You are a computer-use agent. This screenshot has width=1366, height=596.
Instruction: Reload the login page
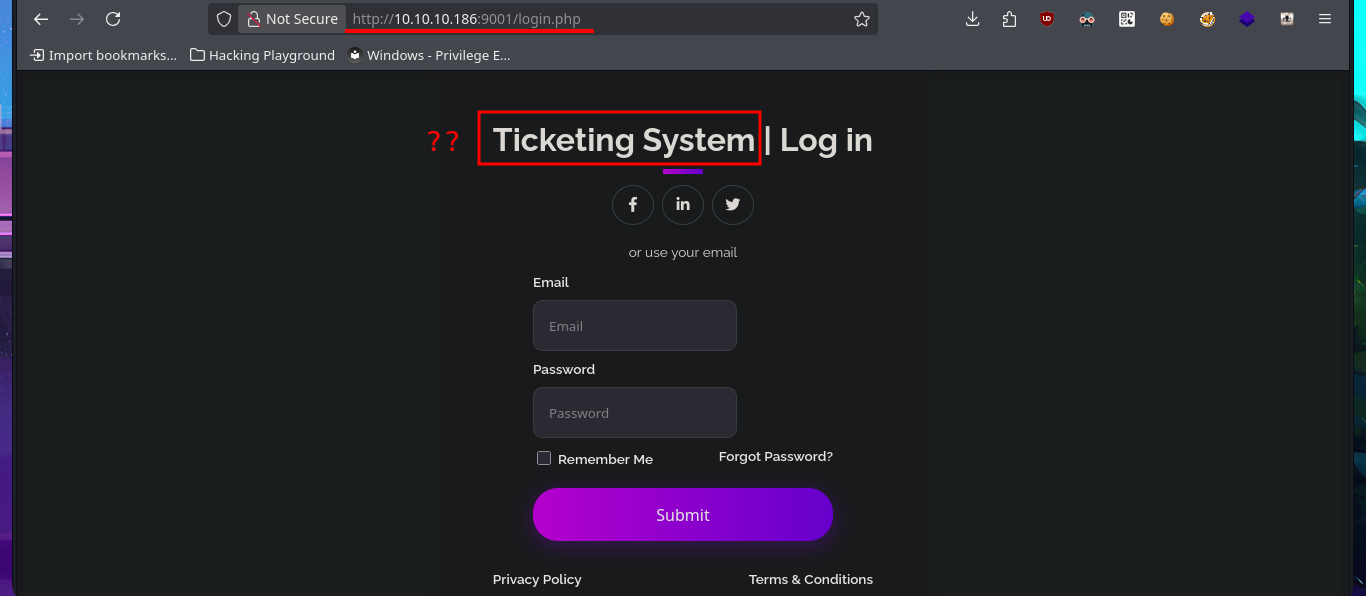113,19
